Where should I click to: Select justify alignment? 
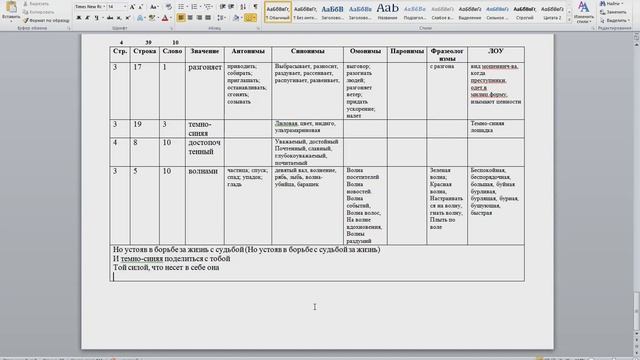(x=208, y=18)
